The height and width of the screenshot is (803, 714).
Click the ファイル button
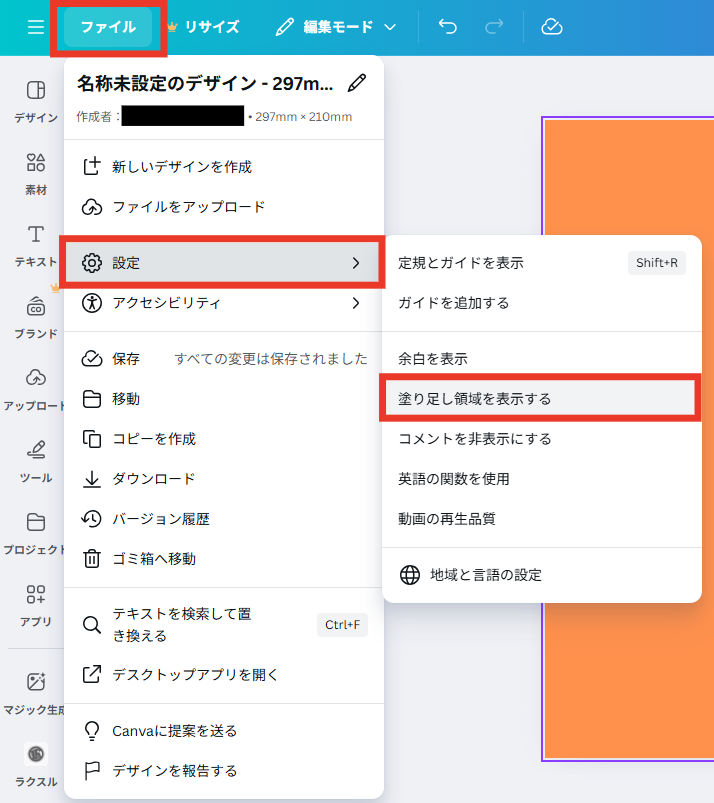(108, 27)
